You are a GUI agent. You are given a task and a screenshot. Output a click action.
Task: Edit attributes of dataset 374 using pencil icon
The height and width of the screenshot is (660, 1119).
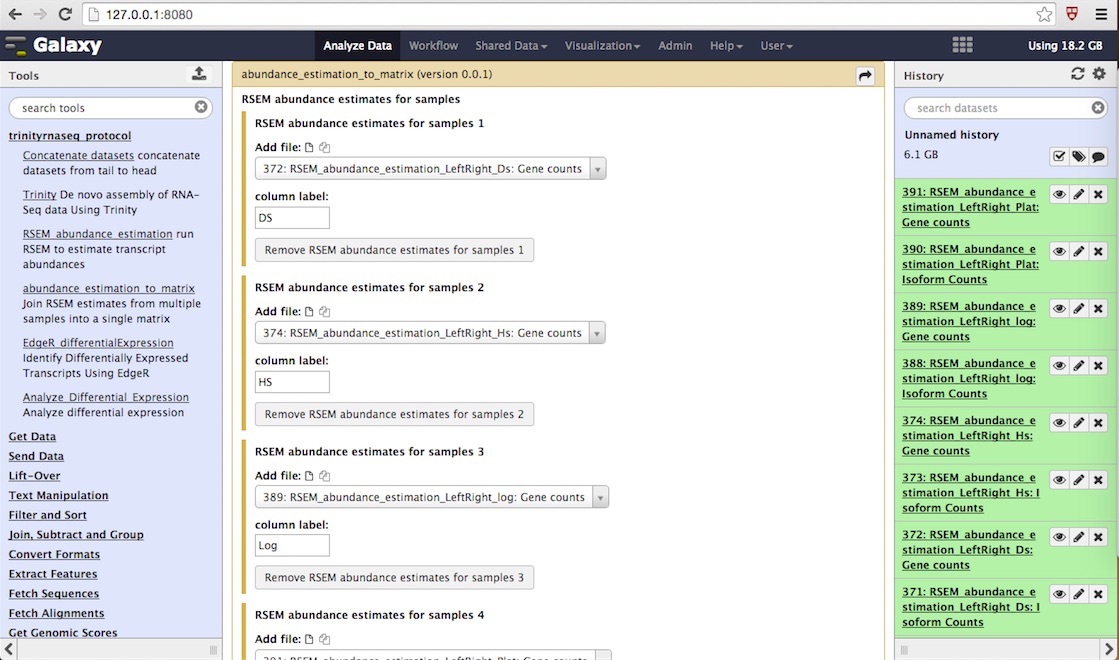point(1079,422)
